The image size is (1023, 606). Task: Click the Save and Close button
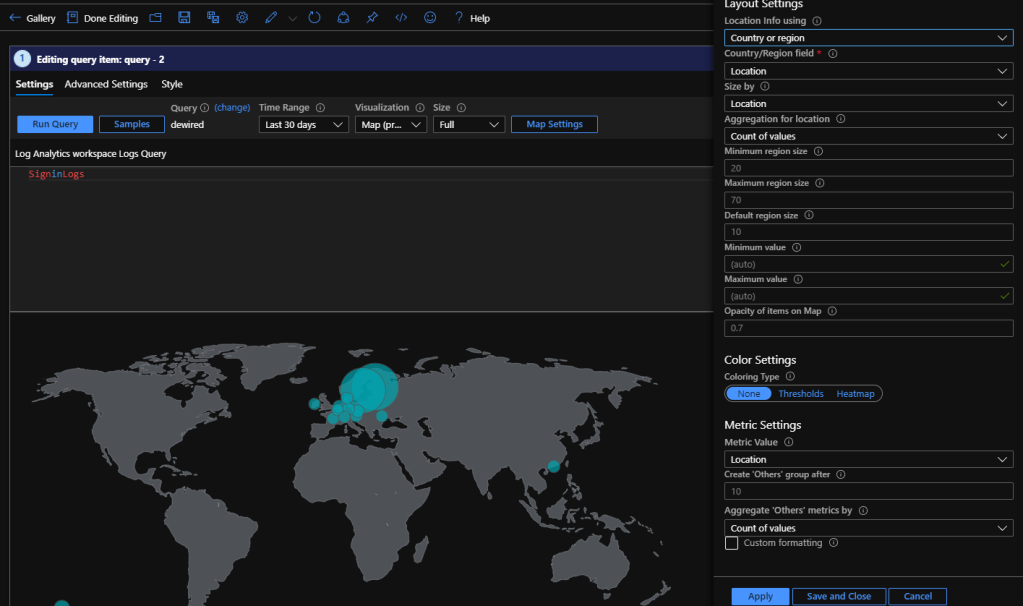tap(838, 596)
